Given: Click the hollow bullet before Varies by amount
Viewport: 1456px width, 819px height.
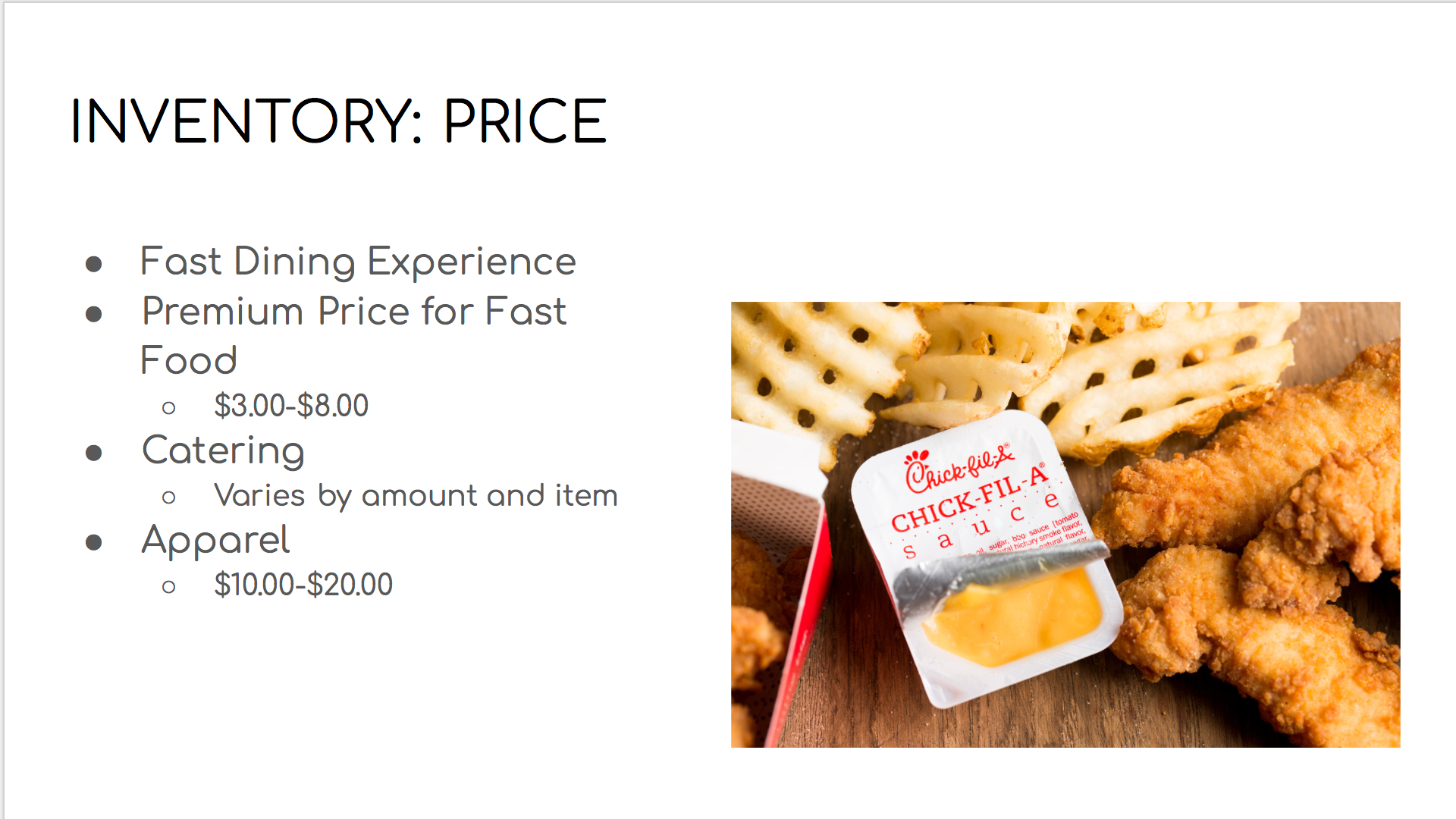Looking at the screenshot, I should click(x=168, y=497).
